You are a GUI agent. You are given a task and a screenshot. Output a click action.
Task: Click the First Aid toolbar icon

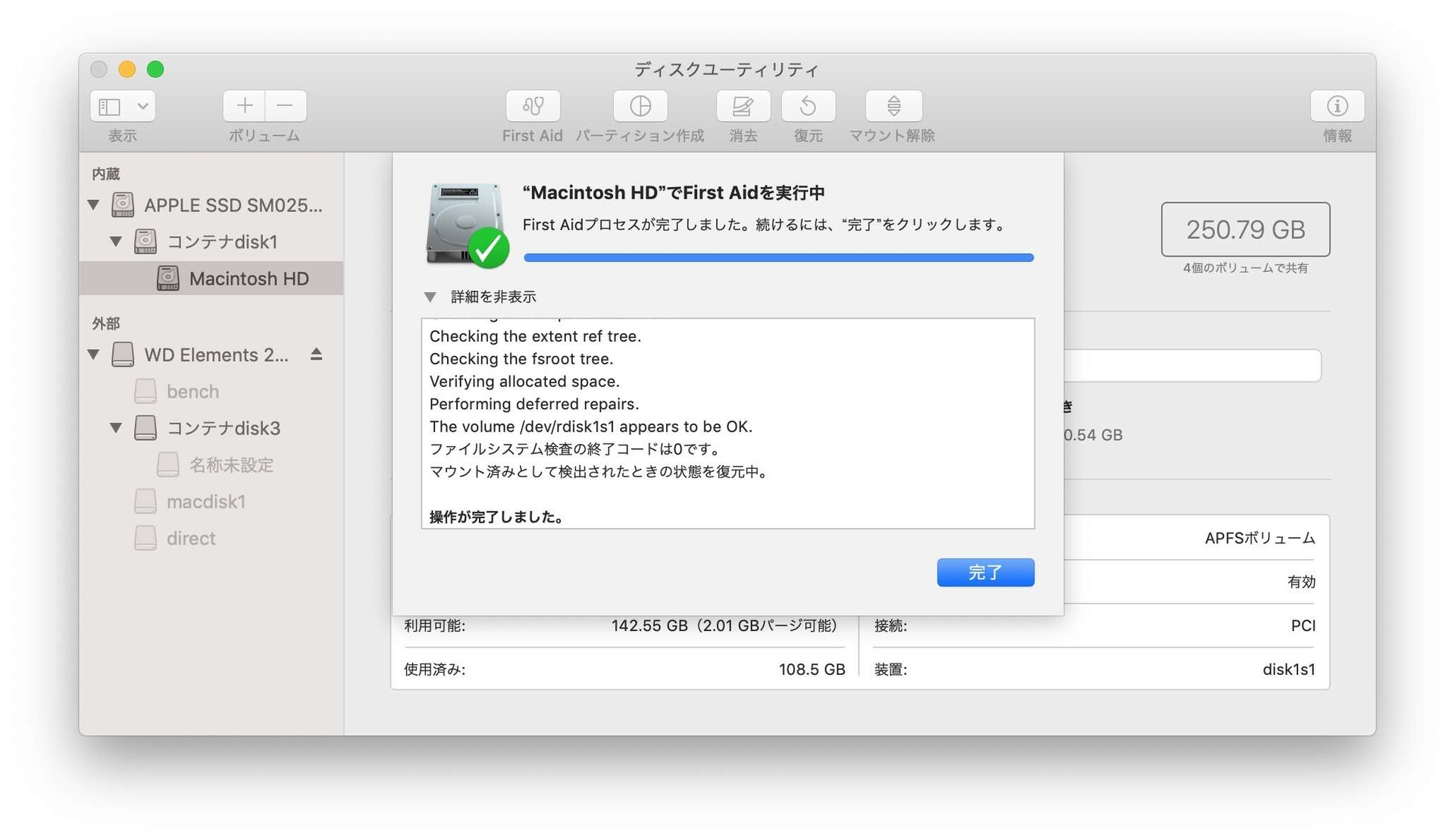[533, 106]
